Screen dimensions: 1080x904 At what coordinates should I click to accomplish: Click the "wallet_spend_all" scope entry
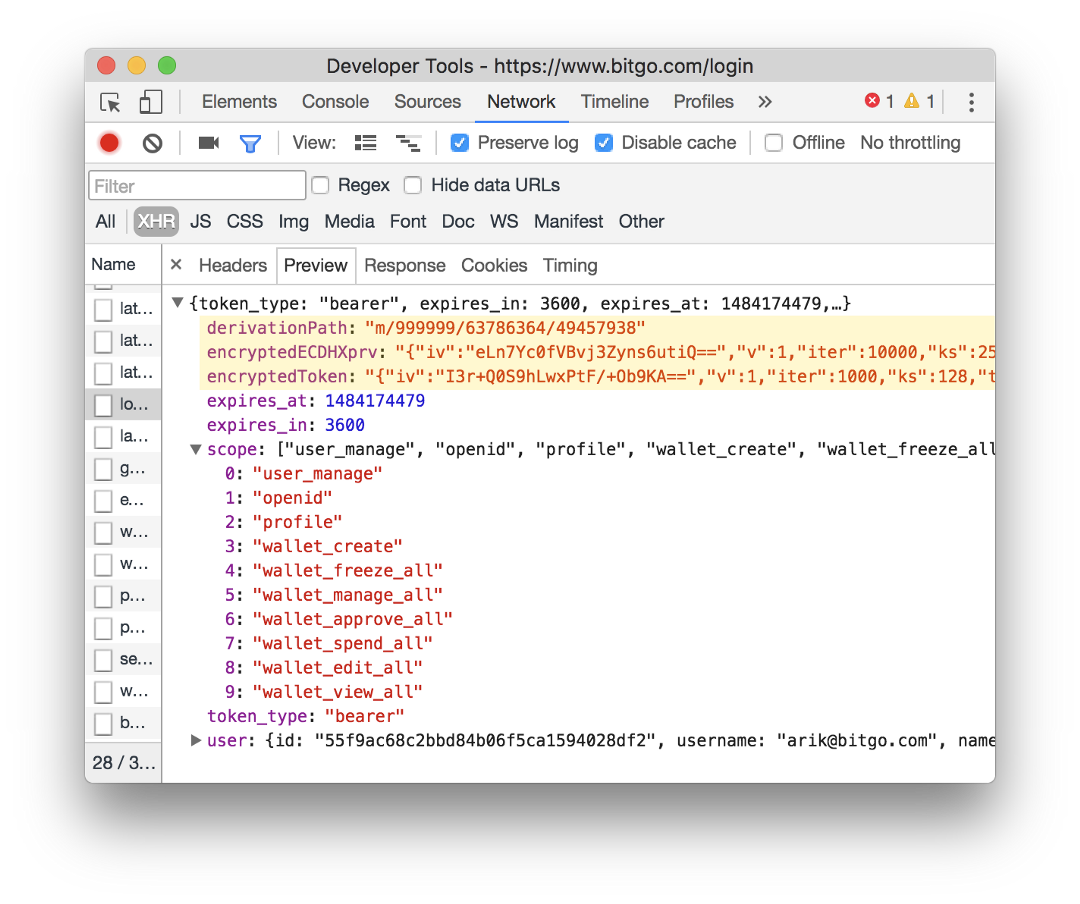click(x=342, y=644)
